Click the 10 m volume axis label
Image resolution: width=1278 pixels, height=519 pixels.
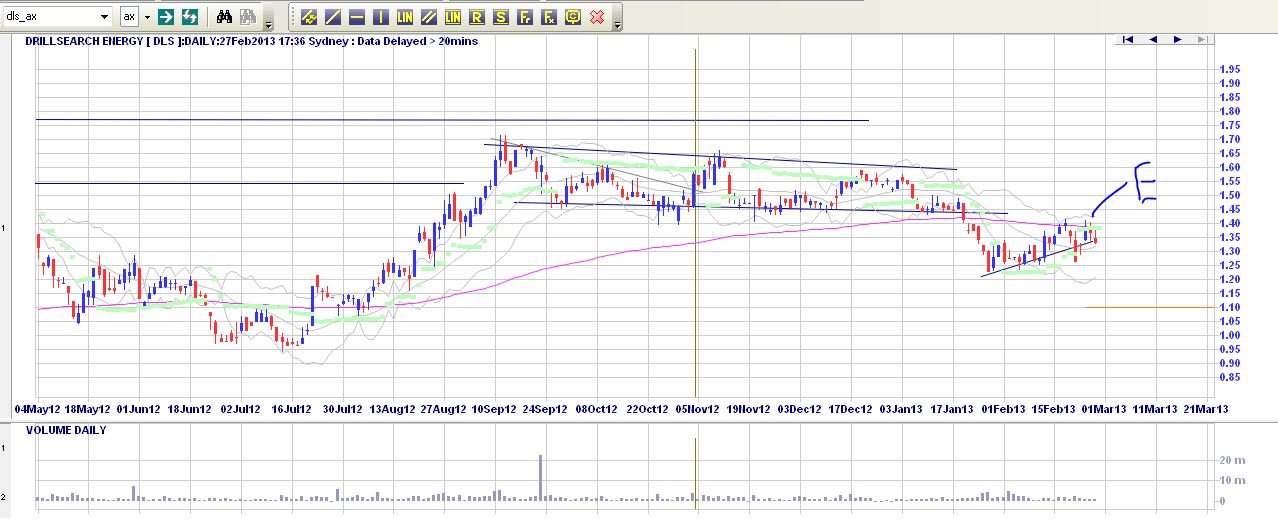(x=1231, y=480)
